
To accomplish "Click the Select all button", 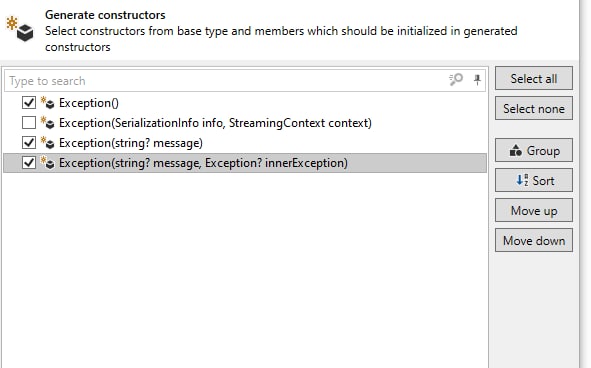I will tap(534, 78).
